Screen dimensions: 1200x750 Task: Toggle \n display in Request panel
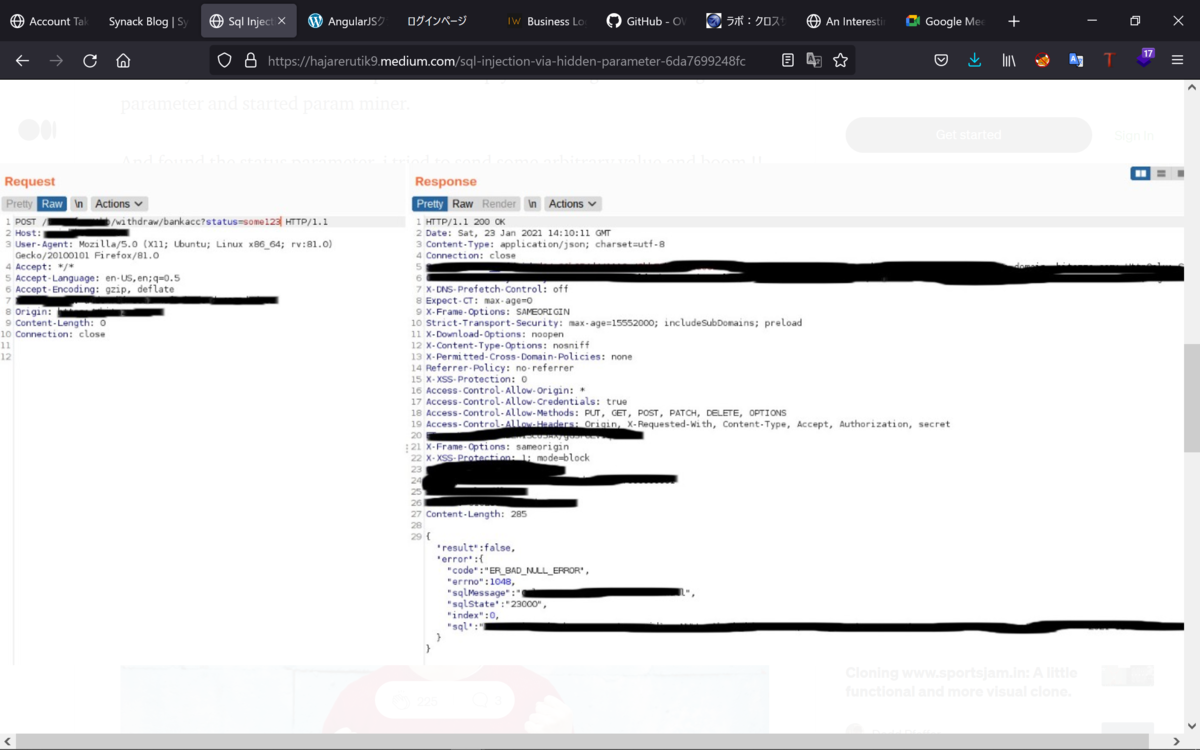tap(79, 204)
